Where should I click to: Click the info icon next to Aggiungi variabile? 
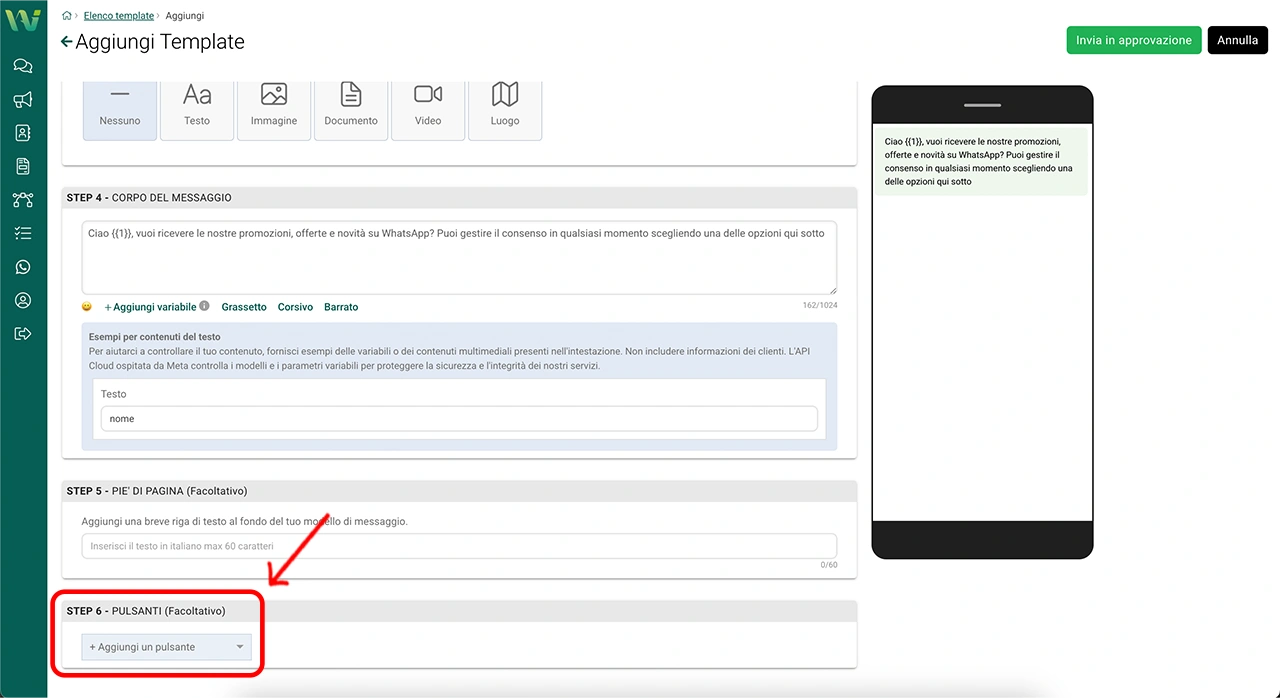click(x=204, y=306)
